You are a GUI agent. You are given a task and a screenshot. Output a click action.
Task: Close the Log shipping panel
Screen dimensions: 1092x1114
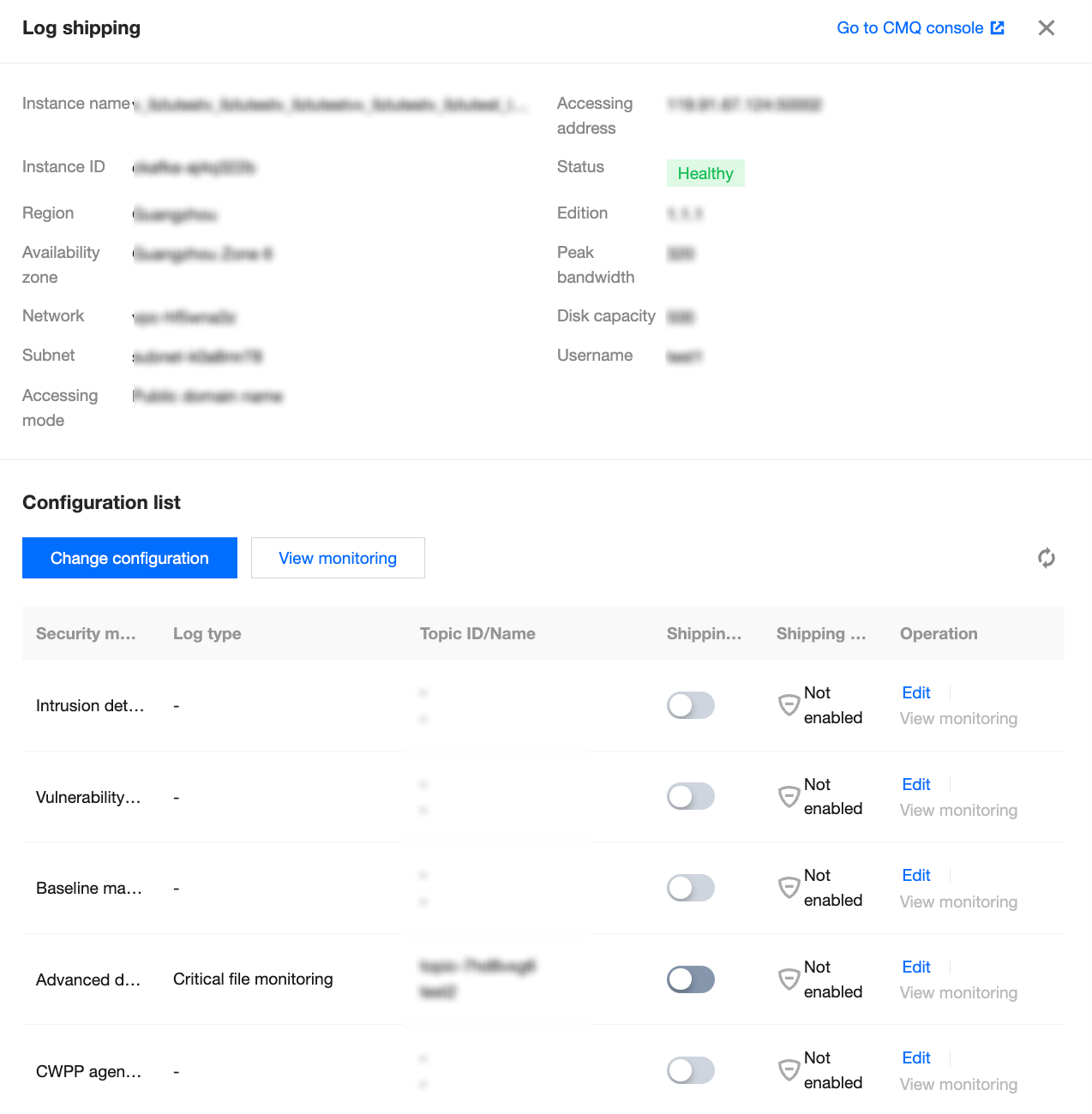pos(1046,27)
